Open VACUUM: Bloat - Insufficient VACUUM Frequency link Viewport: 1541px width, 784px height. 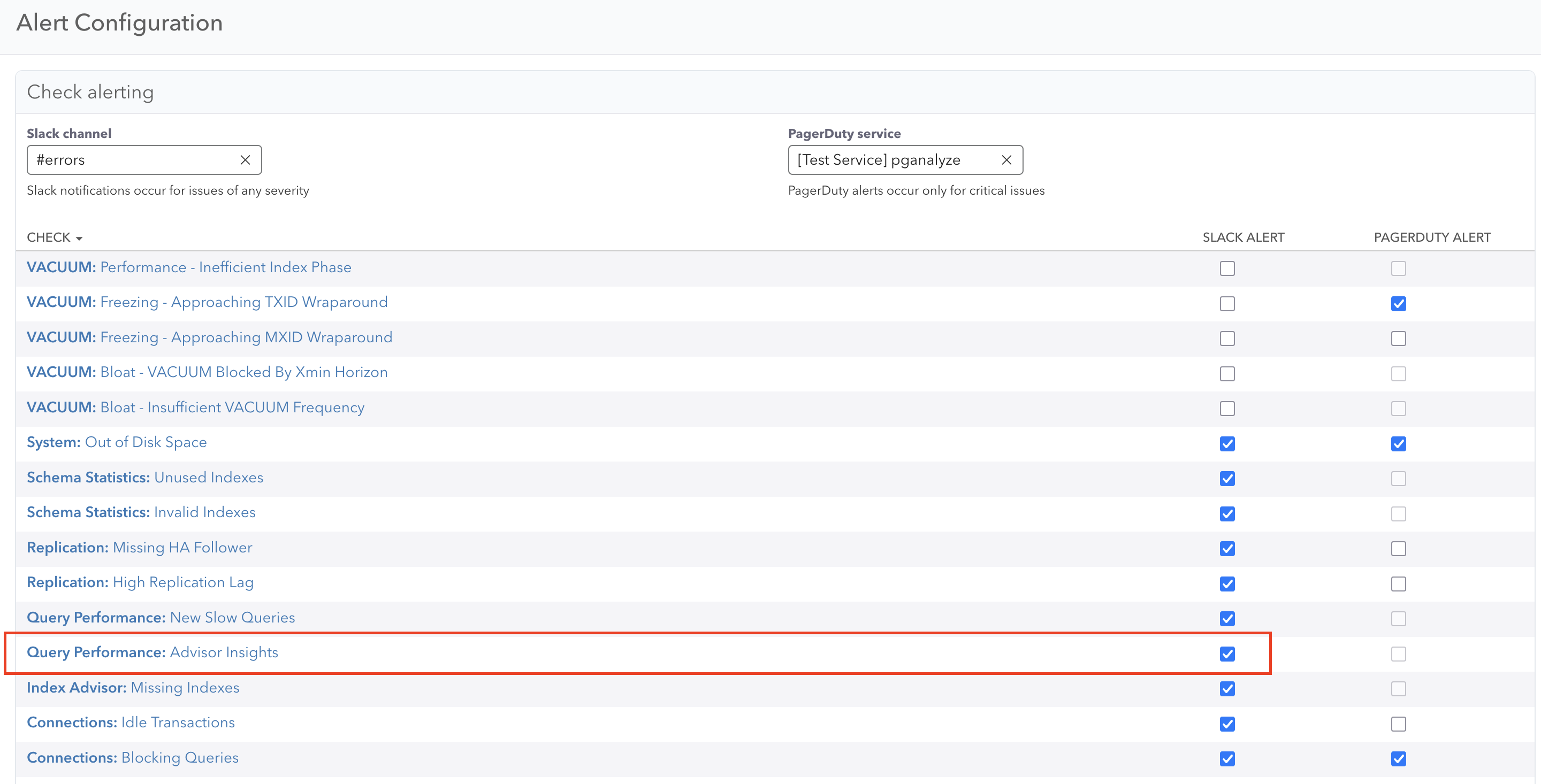click(196, 408)
